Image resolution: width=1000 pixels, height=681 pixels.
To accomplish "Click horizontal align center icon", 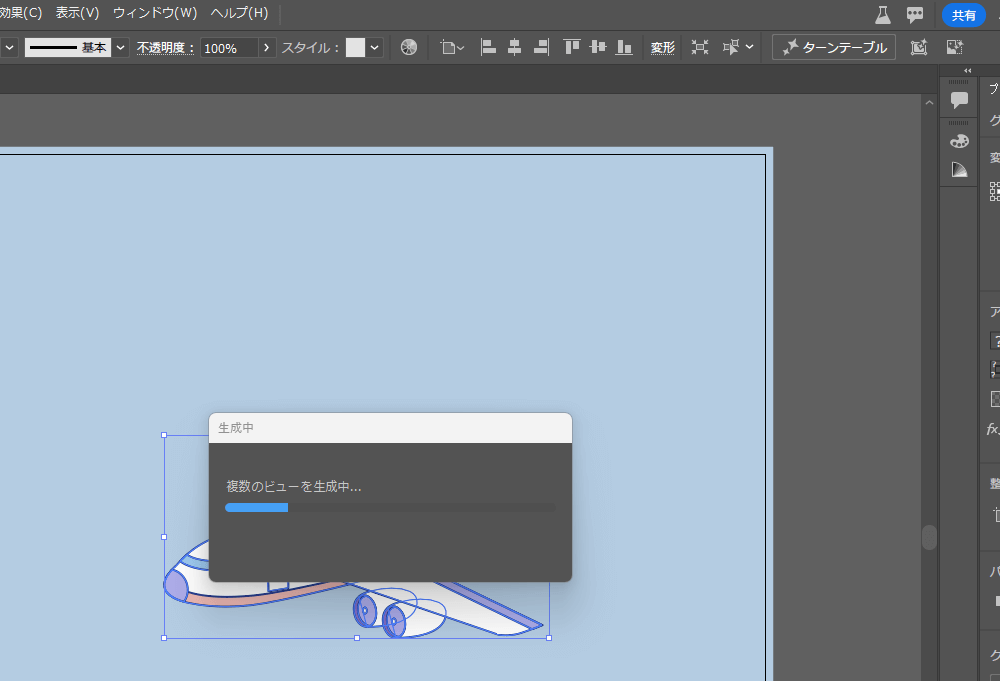I will pyautogui.click(x=514, y=47).
